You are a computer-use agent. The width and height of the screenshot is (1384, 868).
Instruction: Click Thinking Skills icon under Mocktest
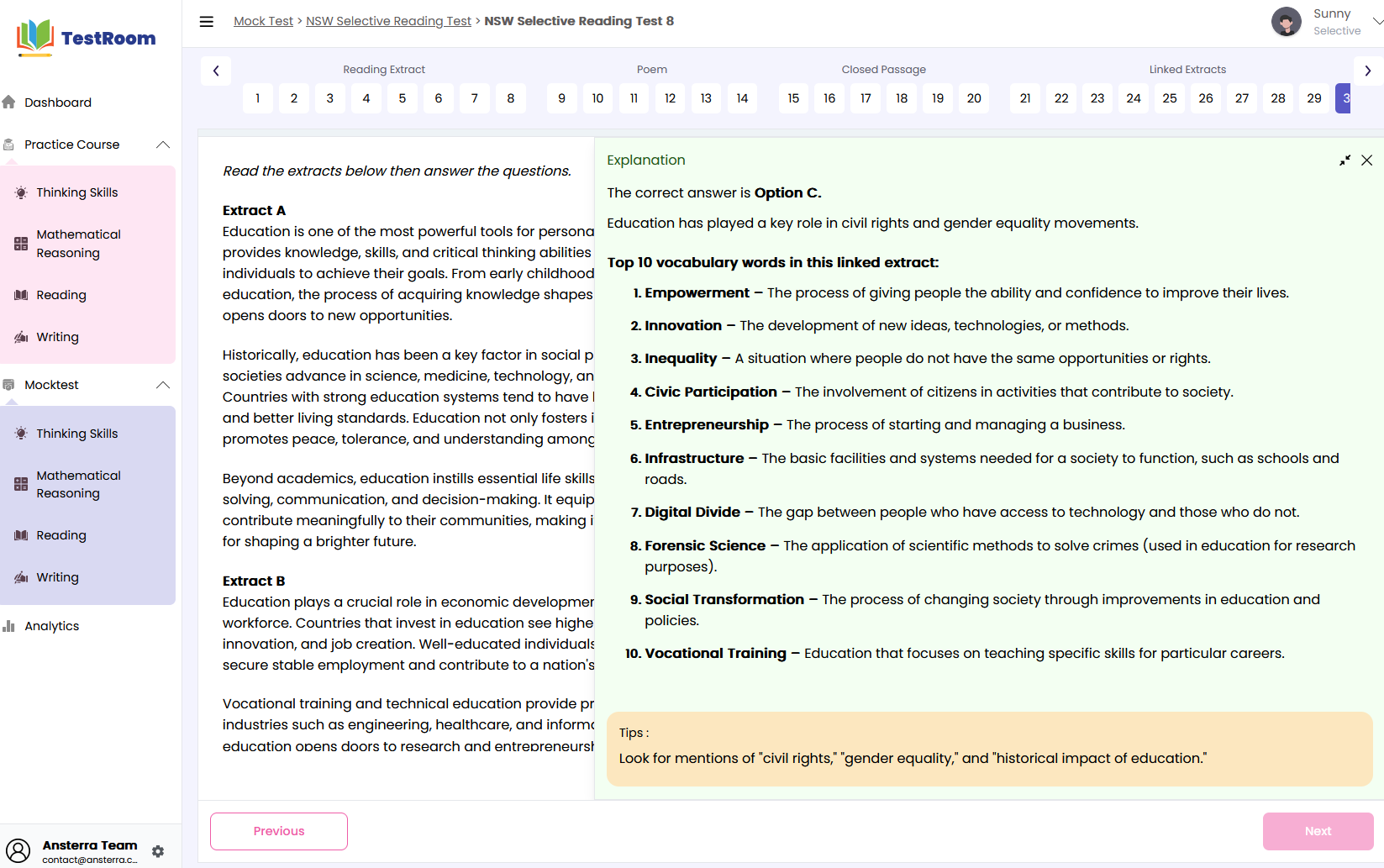tap(21, 434)
